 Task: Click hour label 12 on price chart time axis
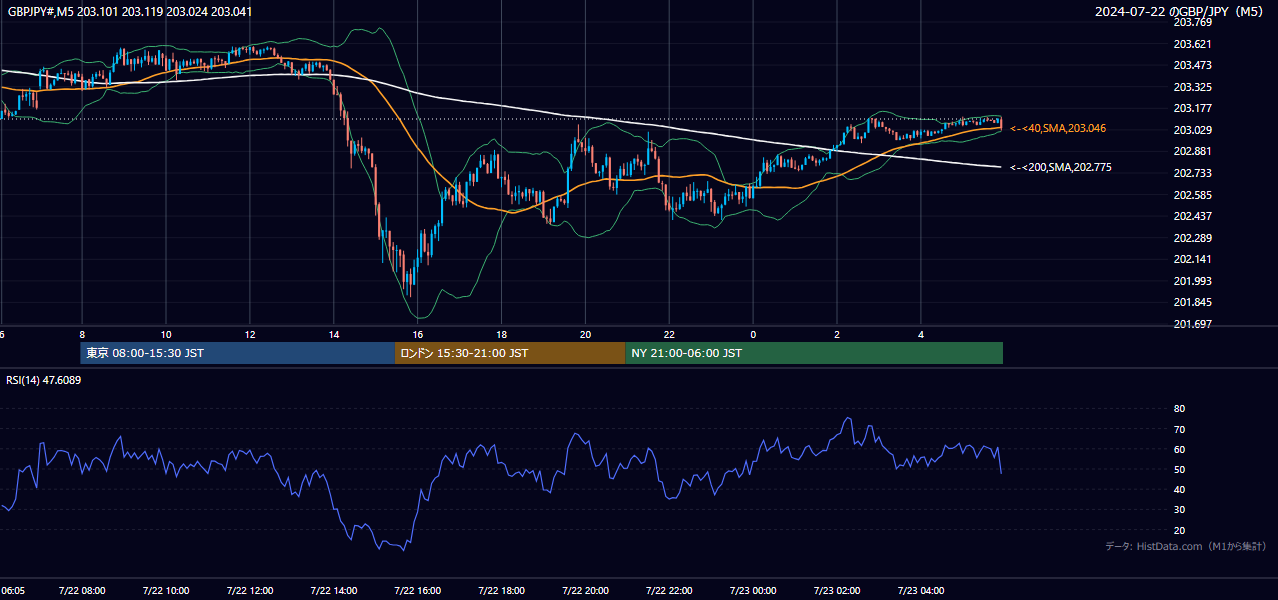click(x=250, y=335)
